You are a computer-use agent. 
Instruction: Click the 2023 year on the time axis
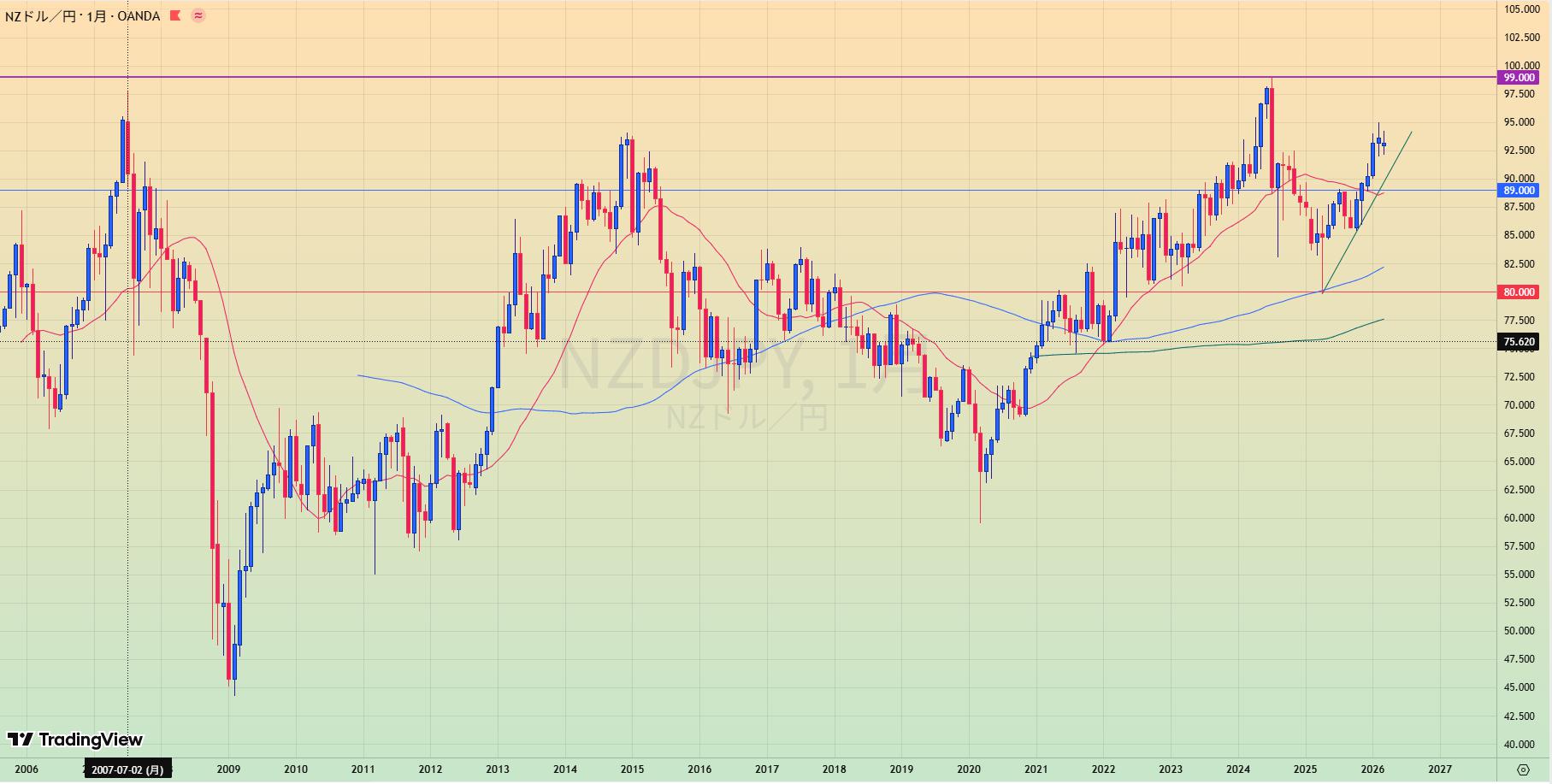(1171, 769)
